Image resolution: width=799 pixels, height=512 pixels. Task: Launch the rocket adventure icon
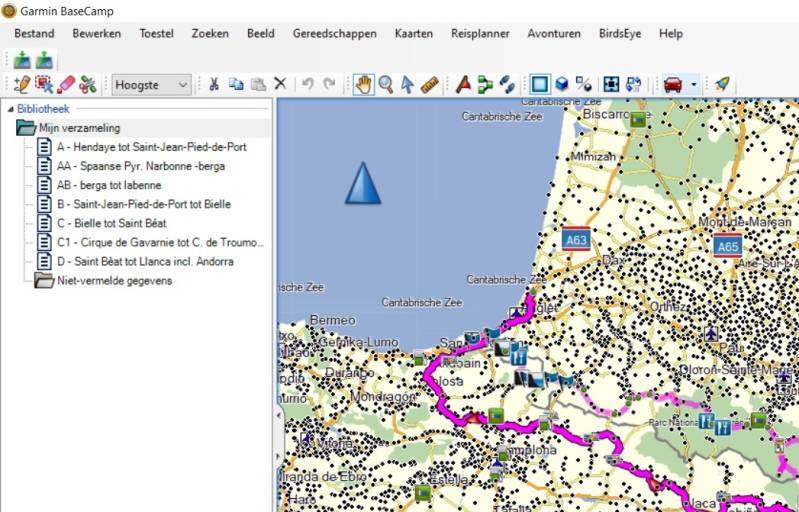(722, 85)
